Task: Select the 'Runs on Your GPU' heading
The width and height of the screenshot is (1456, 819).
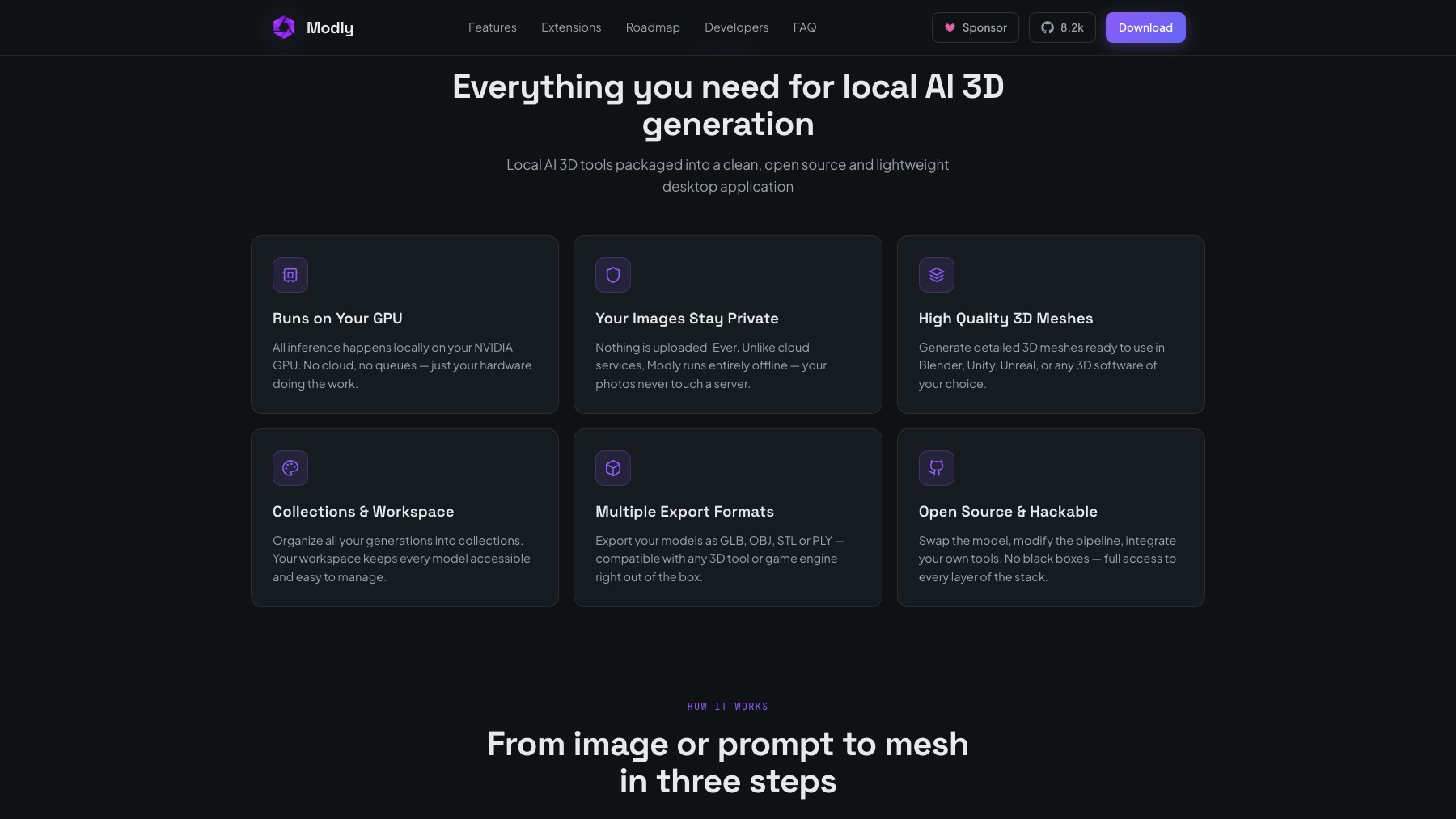Action: 337,319
